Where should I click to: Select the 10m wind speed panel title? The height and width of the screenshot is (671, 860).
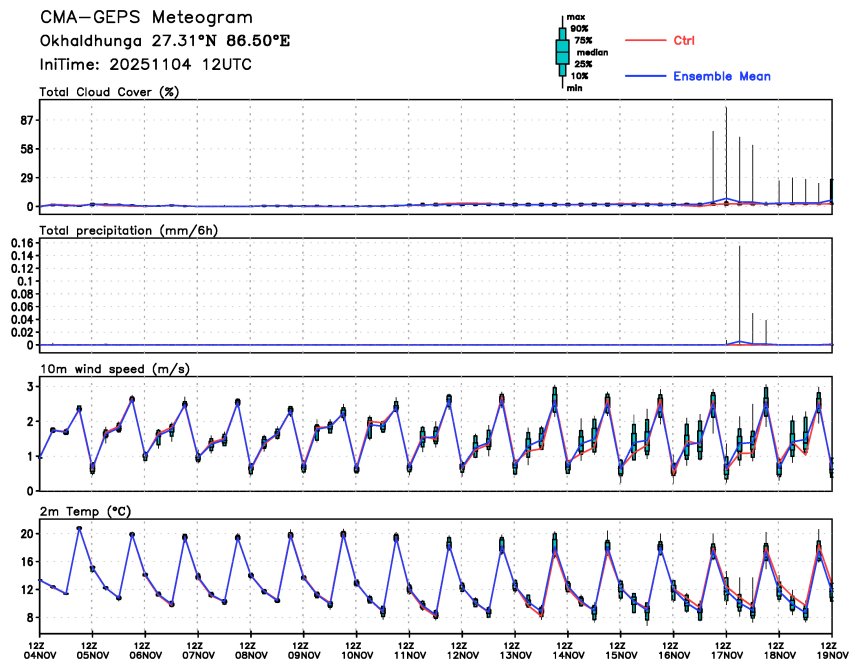pos(115,369)
